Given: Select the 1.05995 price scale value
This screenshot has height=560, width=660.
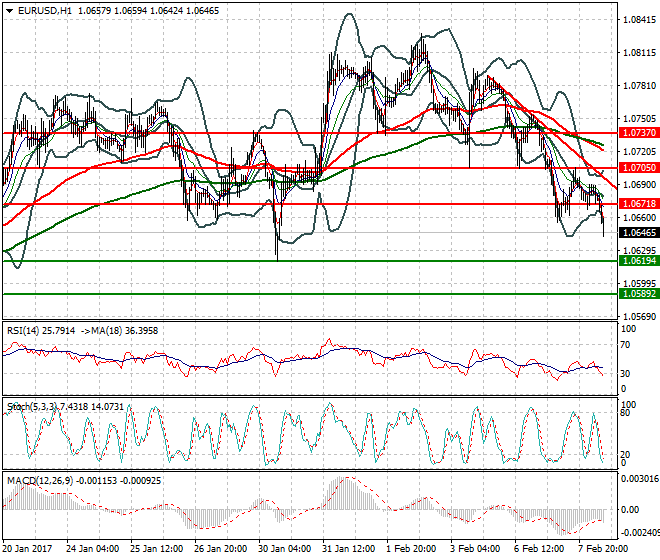Looking at the screenshot, I should (639, 283).
